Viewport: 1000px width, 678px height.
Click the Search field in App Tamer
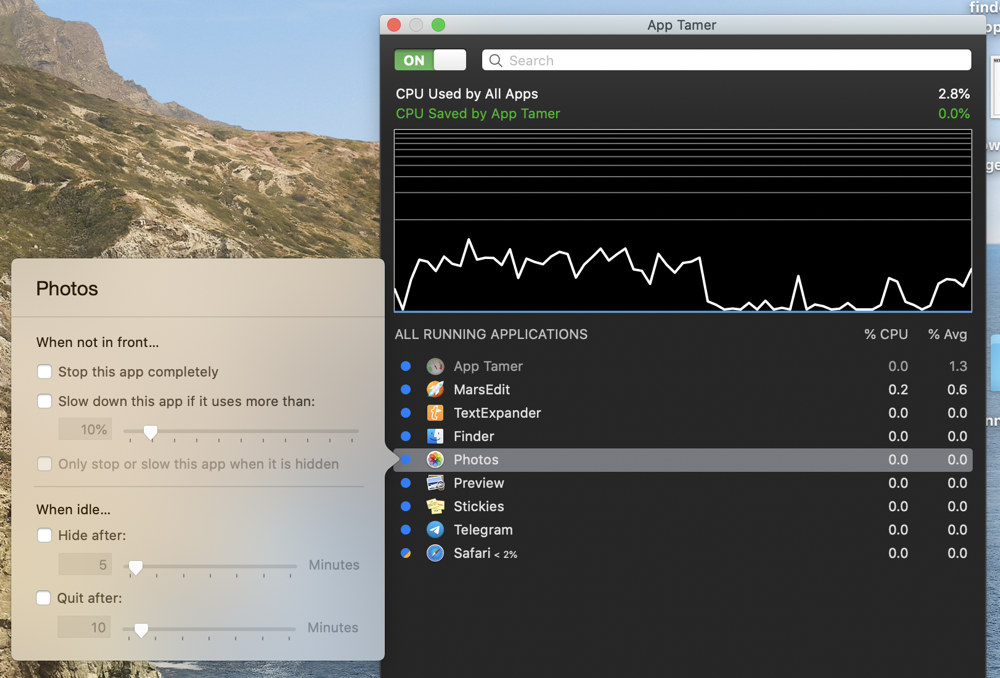[x=726, y=60]
